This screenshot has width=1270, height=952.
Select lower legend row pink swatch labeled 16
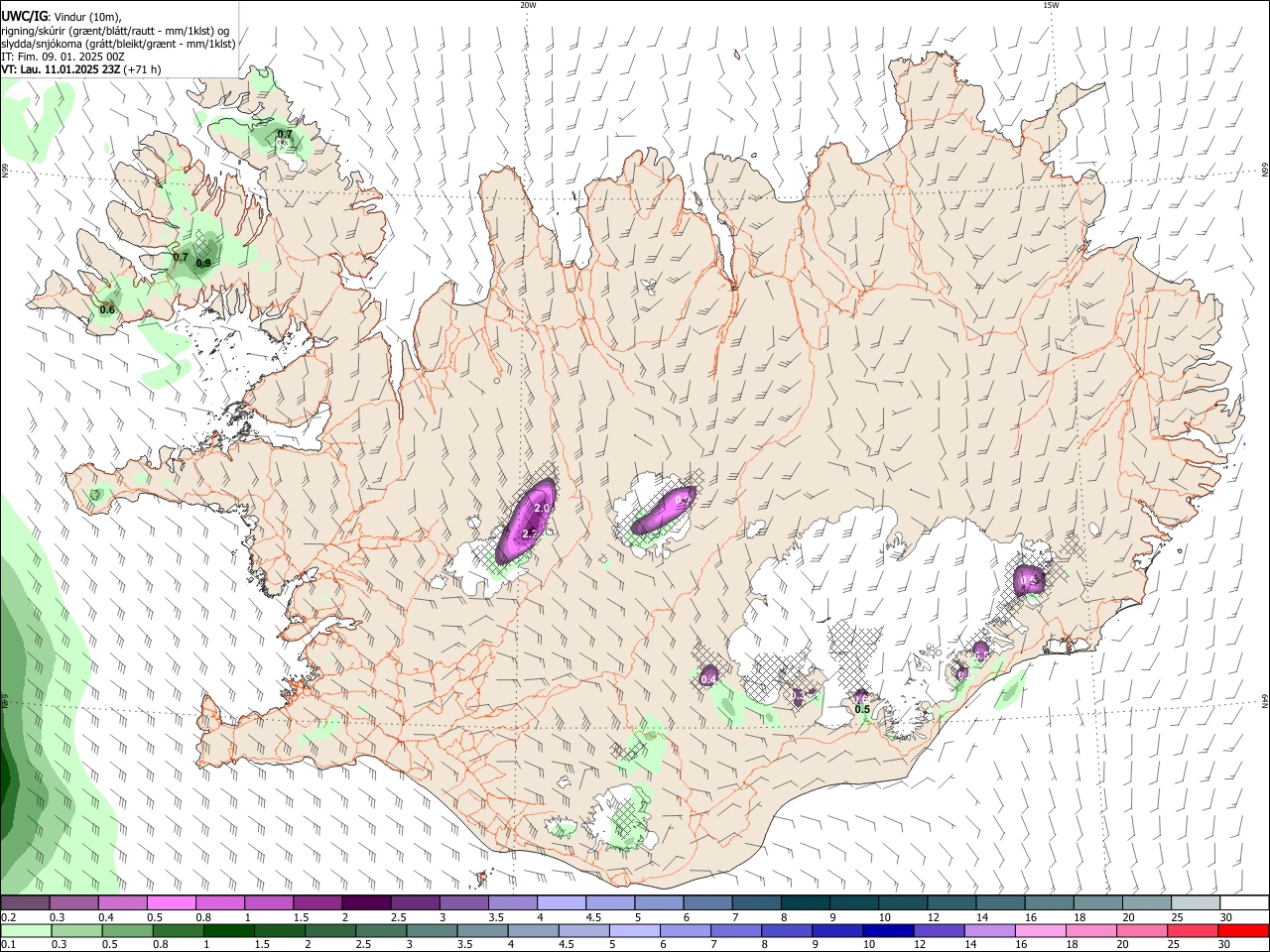(1040, 931)
